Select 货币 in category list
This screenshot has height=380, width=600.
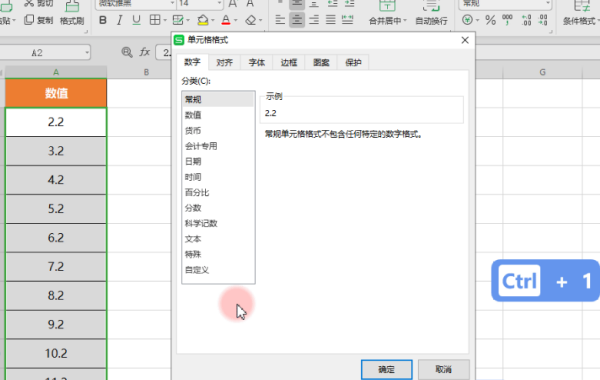click(218, 130)
